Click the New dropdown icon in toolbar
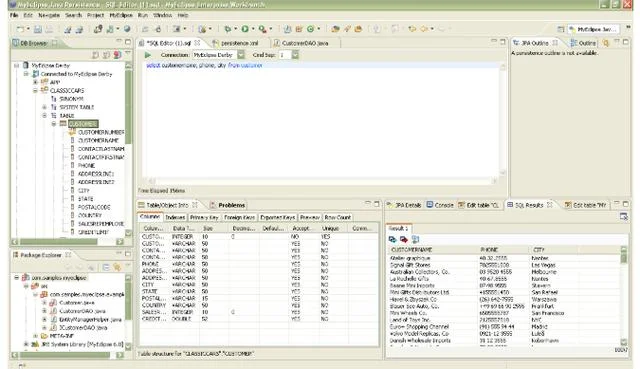 point(20,29)
